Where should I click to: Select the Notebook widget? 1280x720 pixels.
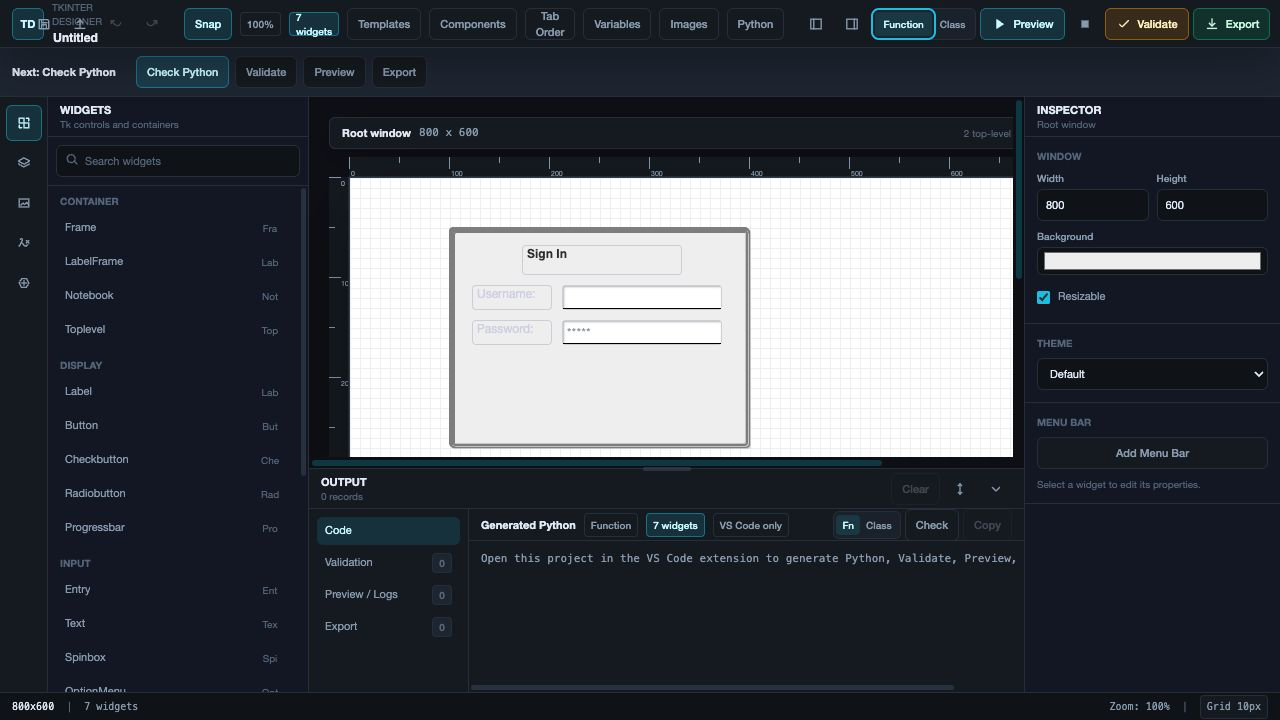(172, 296)
